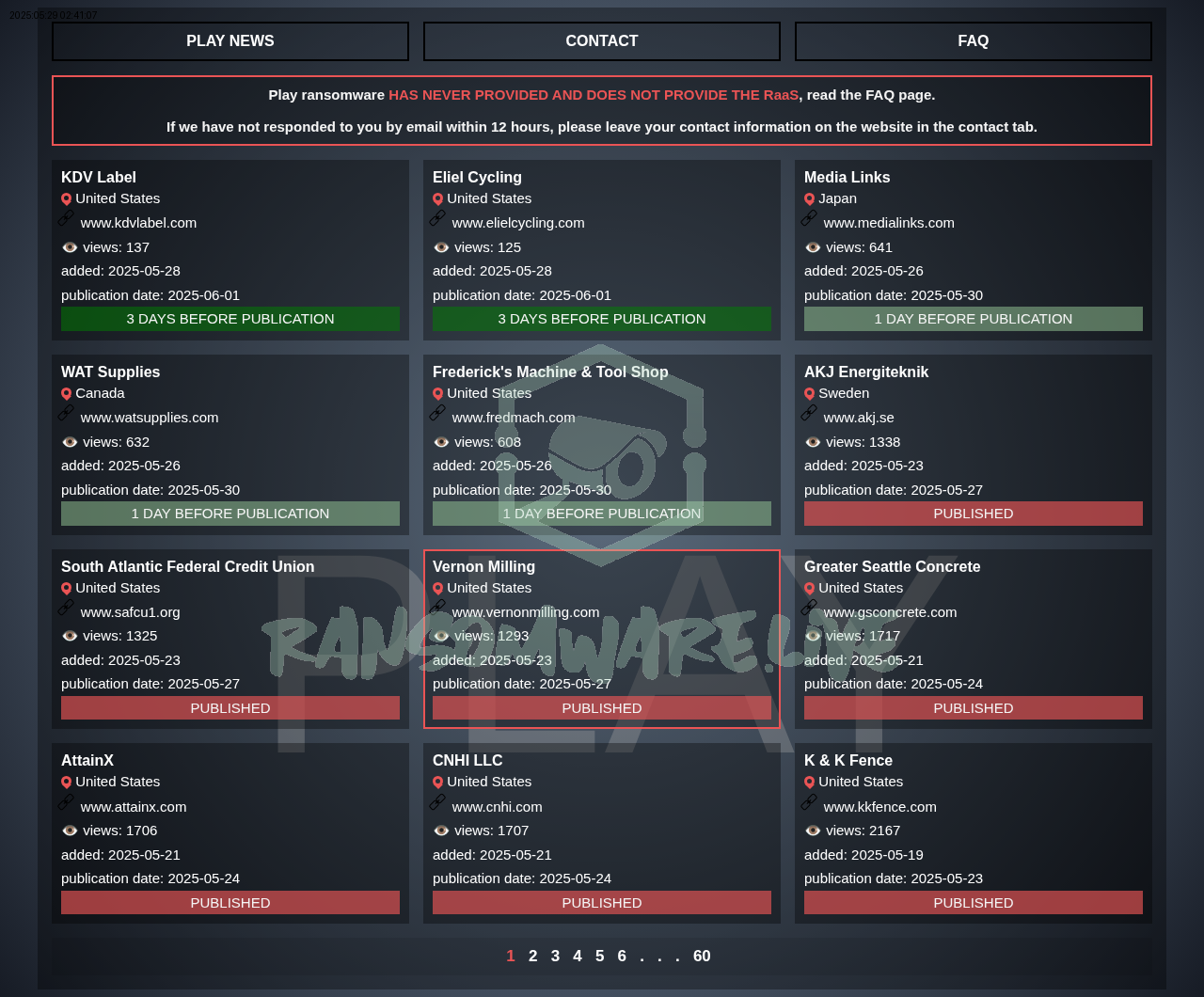The height and width of the screenshot is (997, 1204).
Task: Click link icon next to www.cnhi.com
Action: (x=437, y=802)
